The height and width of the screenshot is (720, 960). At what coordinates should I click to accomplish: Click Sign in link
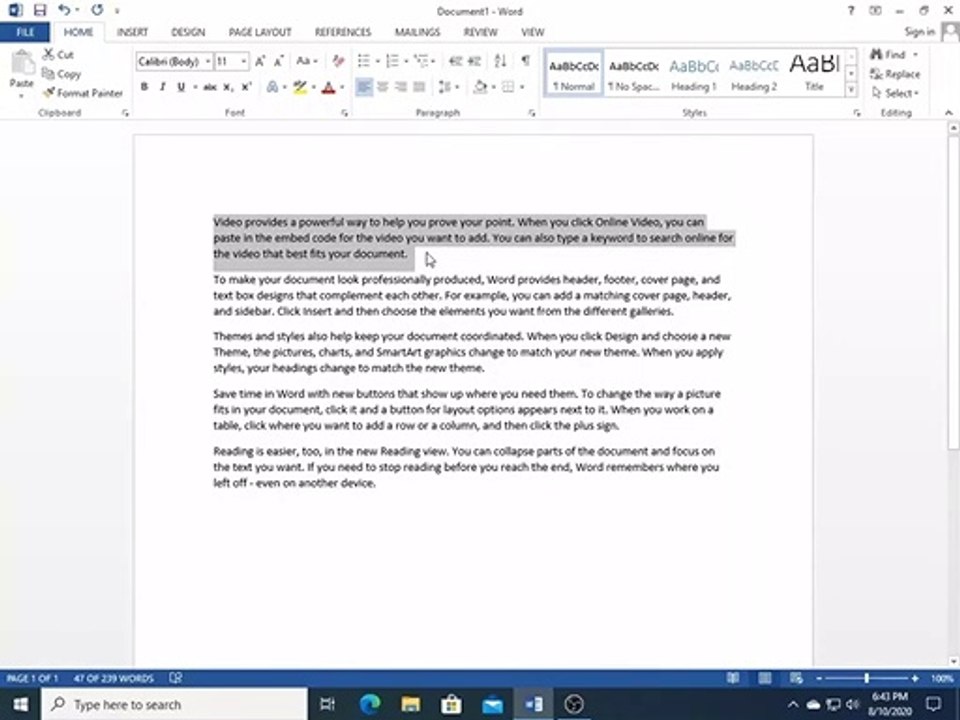click(x=920, y=32)
